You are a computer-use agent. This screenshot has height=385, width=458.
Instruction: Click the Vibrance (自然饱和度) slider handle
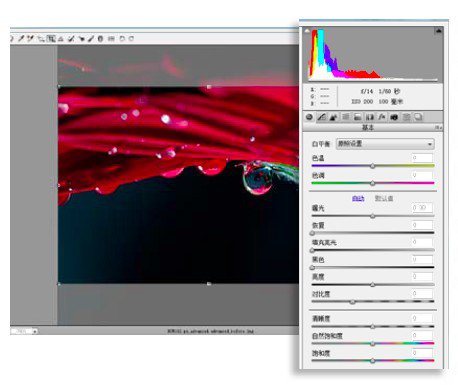pyautogui.click(x=373, y=344)
